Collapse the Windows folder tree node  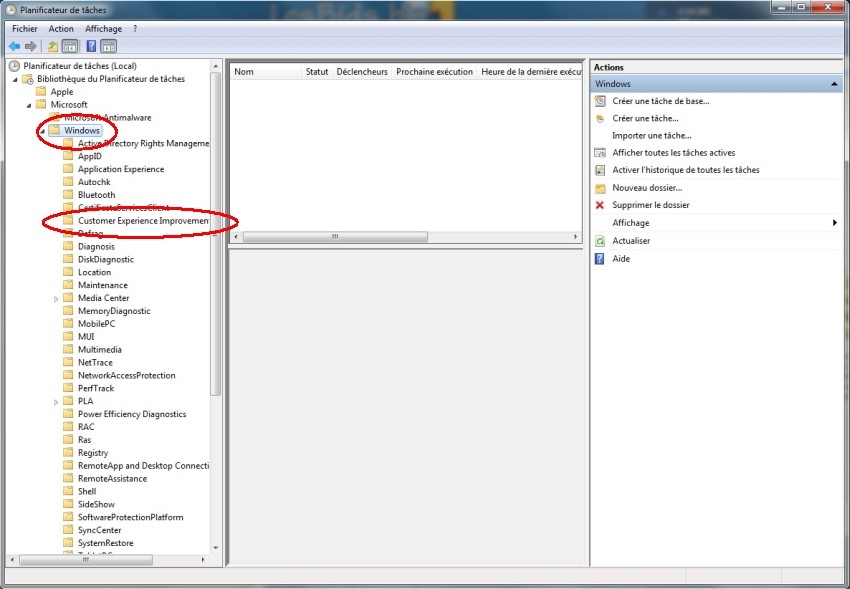42,131
